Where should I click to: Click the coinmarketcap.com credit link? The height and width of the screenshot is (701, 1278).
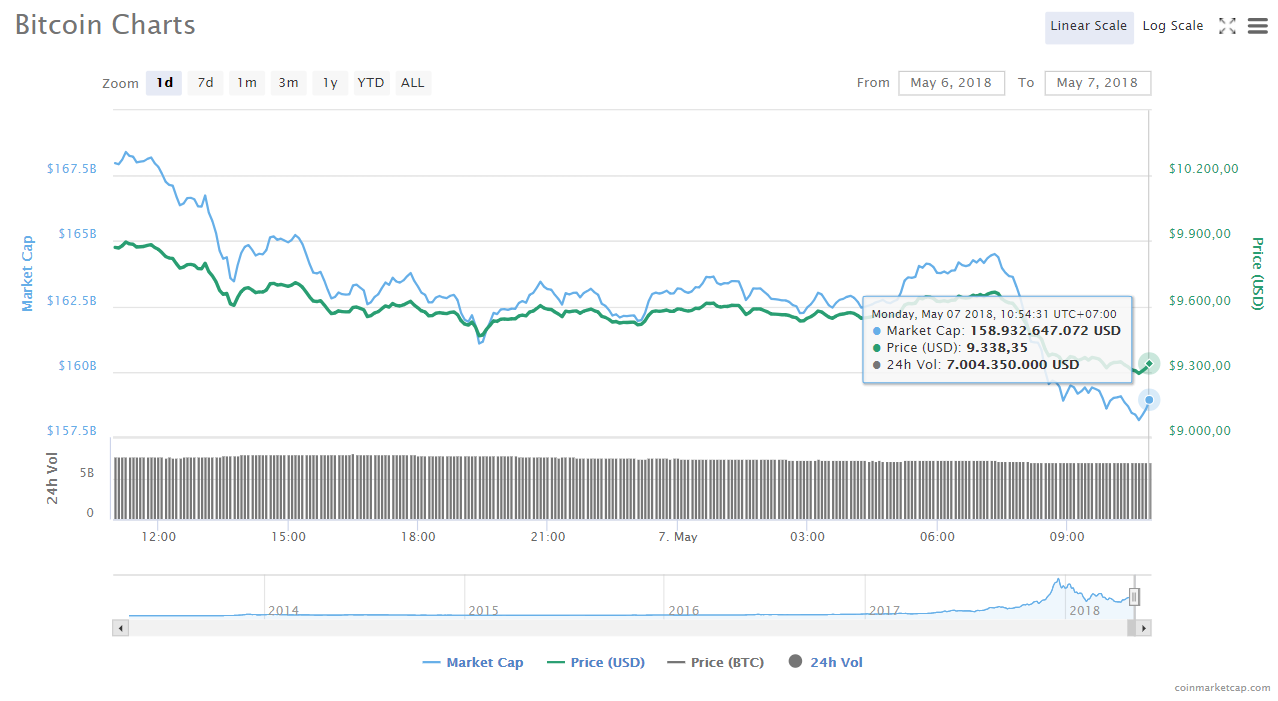click(1222, 688)
